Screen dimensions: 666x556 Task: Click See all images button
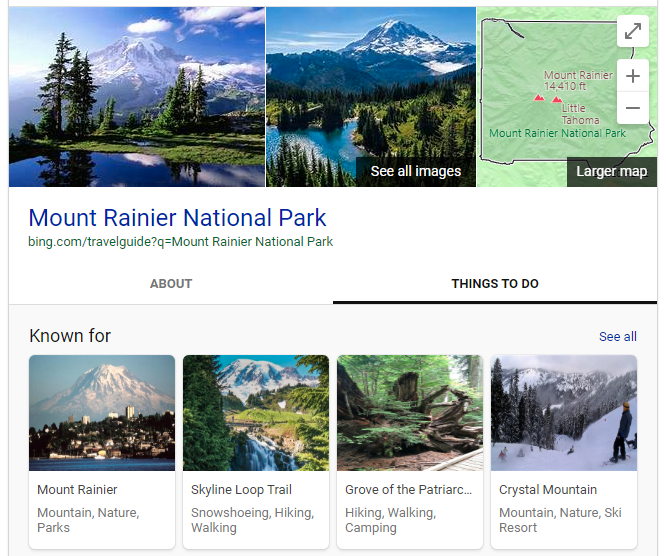(415, 171)
